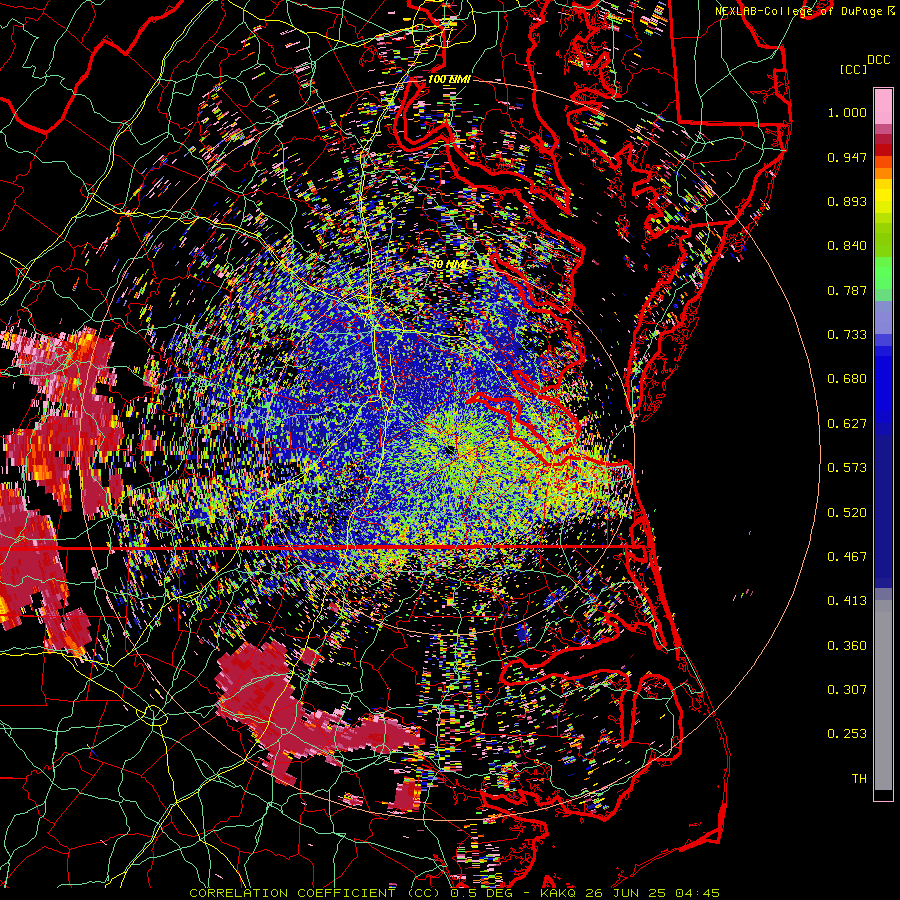Select the 0.627 legend value

847,424
